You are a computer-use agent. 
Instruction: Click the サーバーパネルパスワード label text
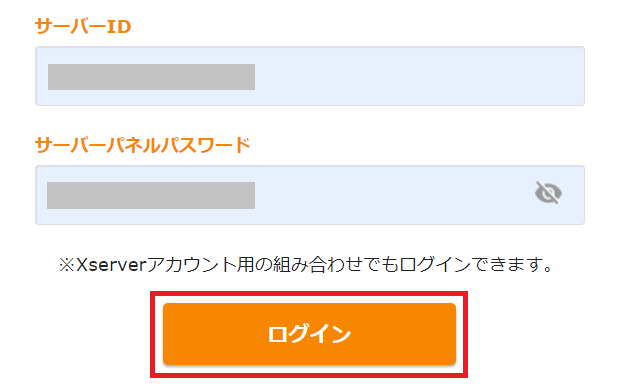click(x=143, y=145)
